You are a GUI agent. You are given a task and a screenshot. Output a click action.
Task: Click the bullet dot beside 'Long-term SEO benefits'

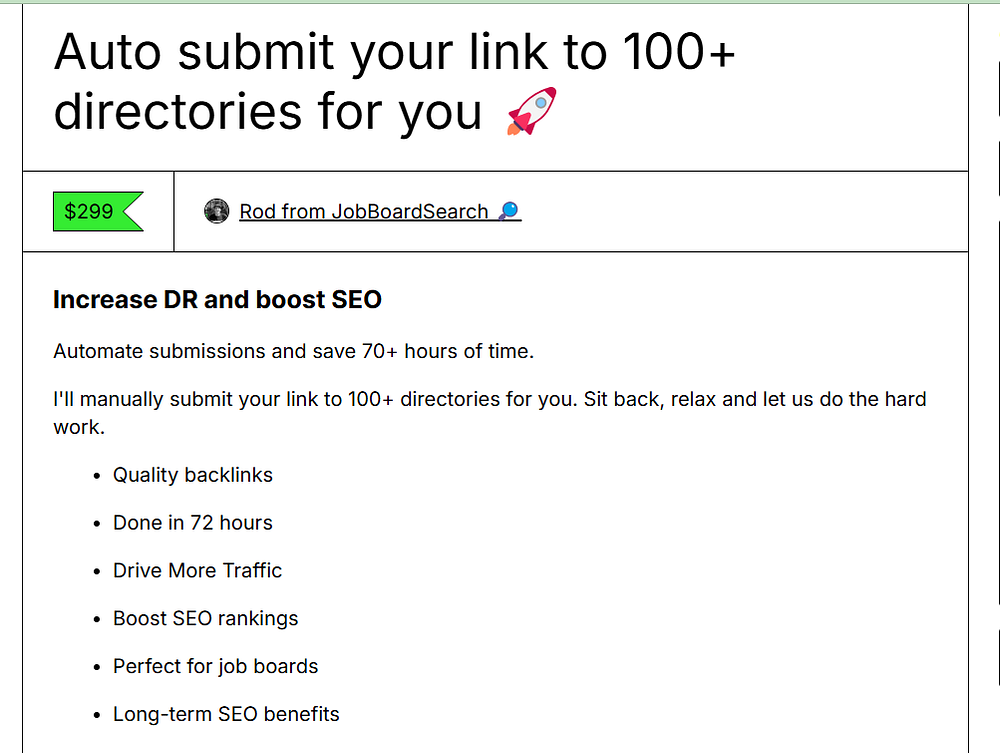click(x=96, y=716)
